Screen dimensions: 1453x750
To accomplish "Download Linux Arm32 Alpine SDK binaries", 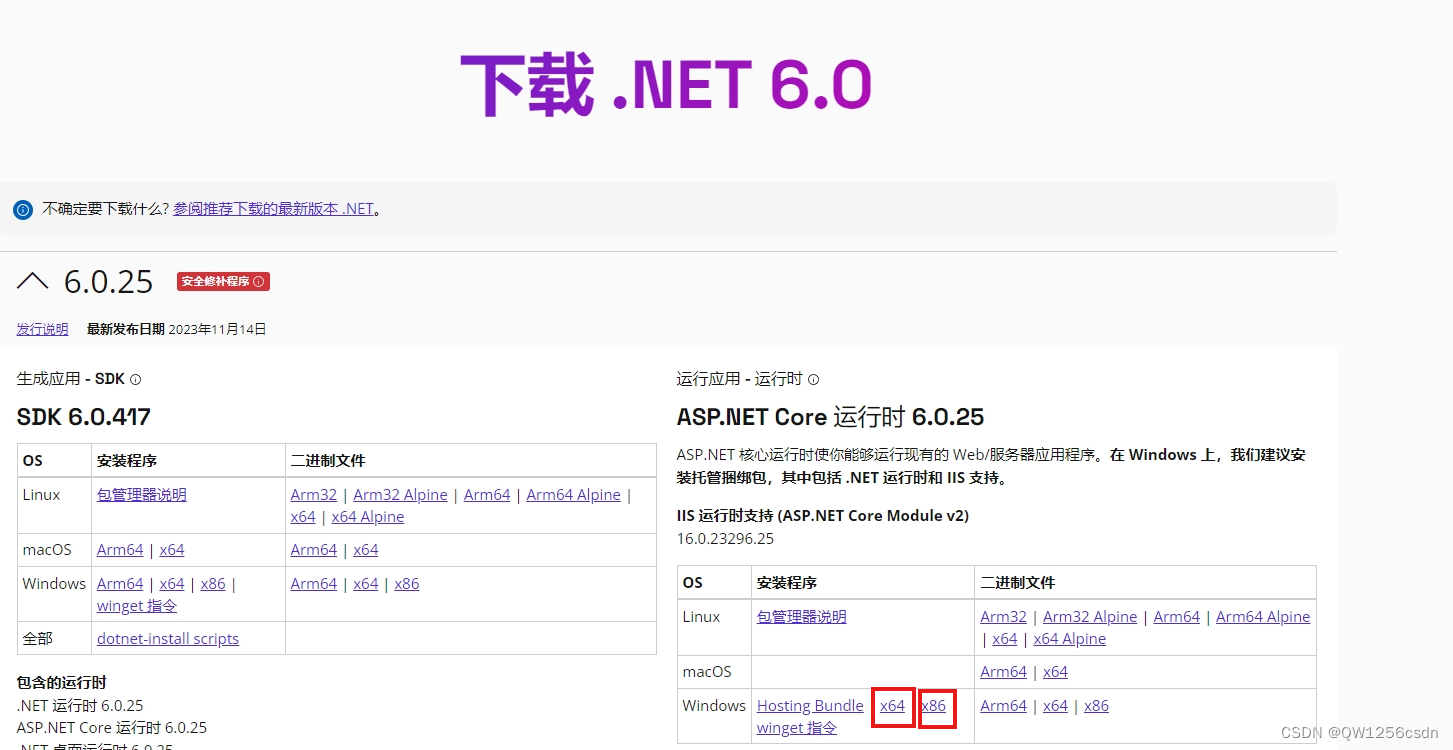I will click(400, 494).
